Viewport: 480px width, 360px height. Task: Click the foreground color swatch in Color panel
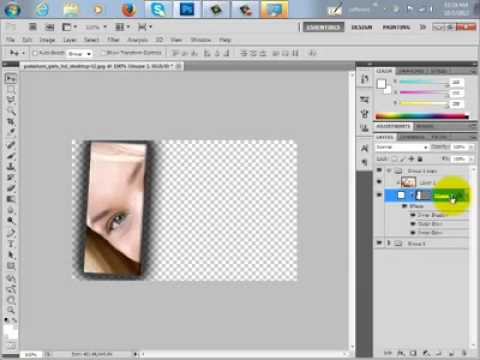click(381, 84)
